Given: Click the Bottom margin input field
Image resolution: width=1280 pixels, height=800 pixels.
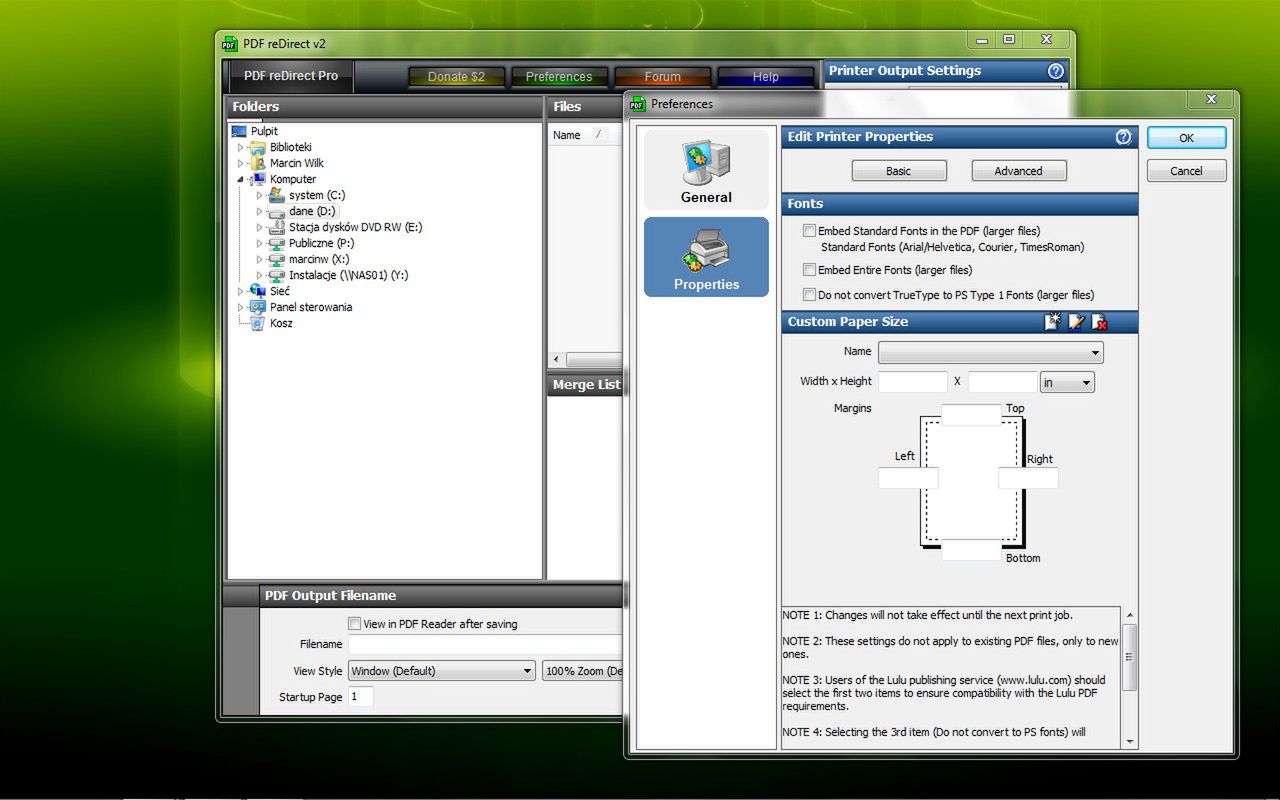Looking at the screenshot, I should coord(971,550).
